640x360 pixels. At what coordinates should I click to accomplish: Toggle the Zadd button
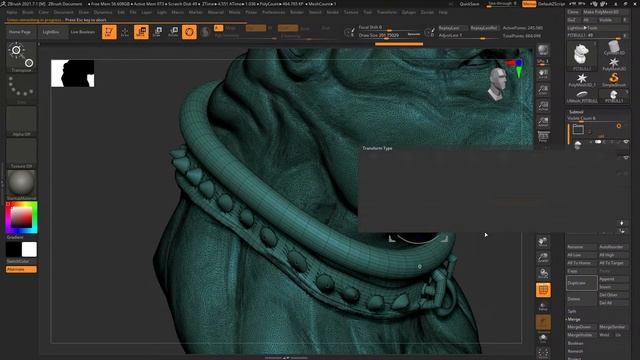288,28
